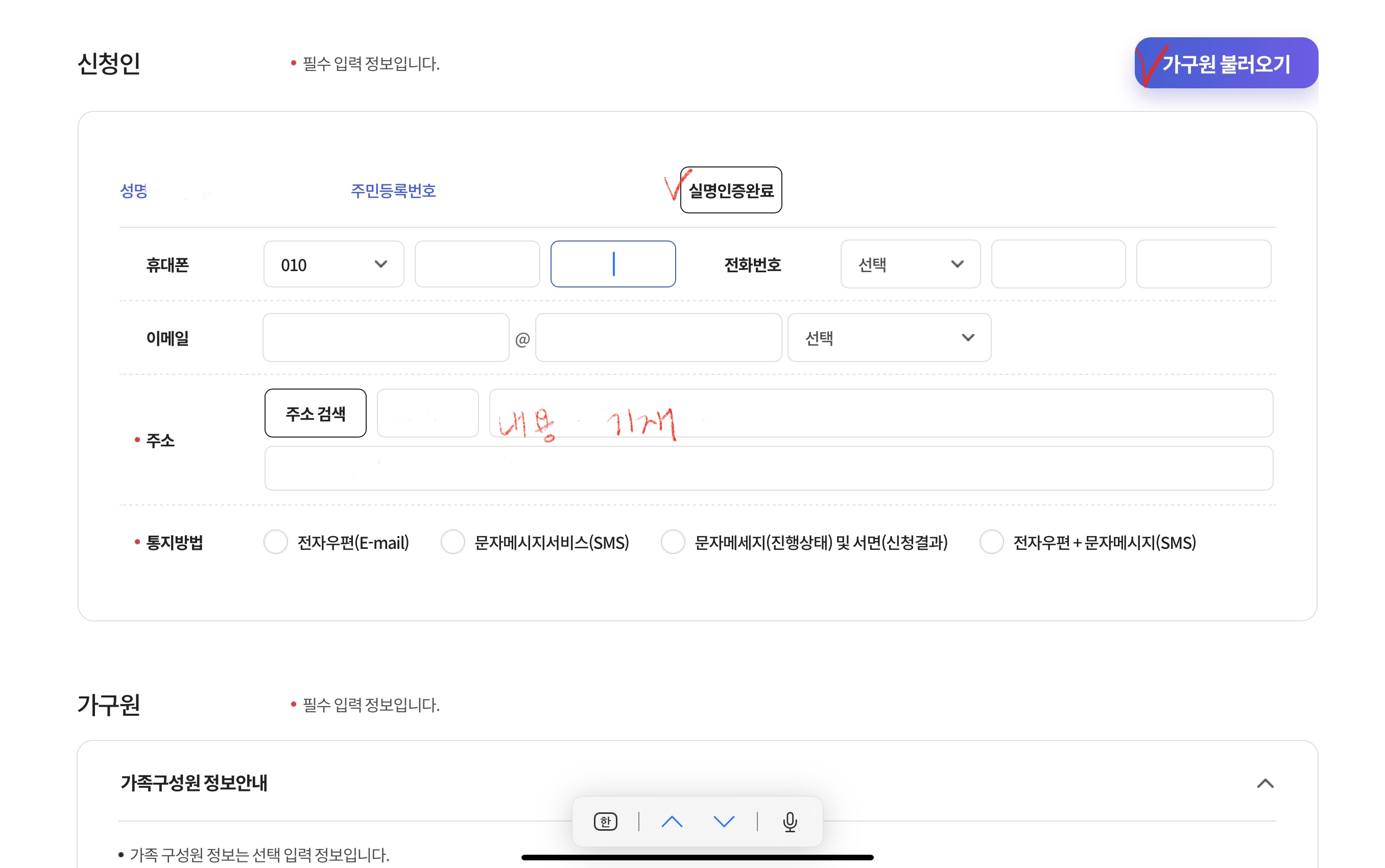Screen dimensions: 1385x868
Task: Click the detailed address input field
Action: pos(768,468)
